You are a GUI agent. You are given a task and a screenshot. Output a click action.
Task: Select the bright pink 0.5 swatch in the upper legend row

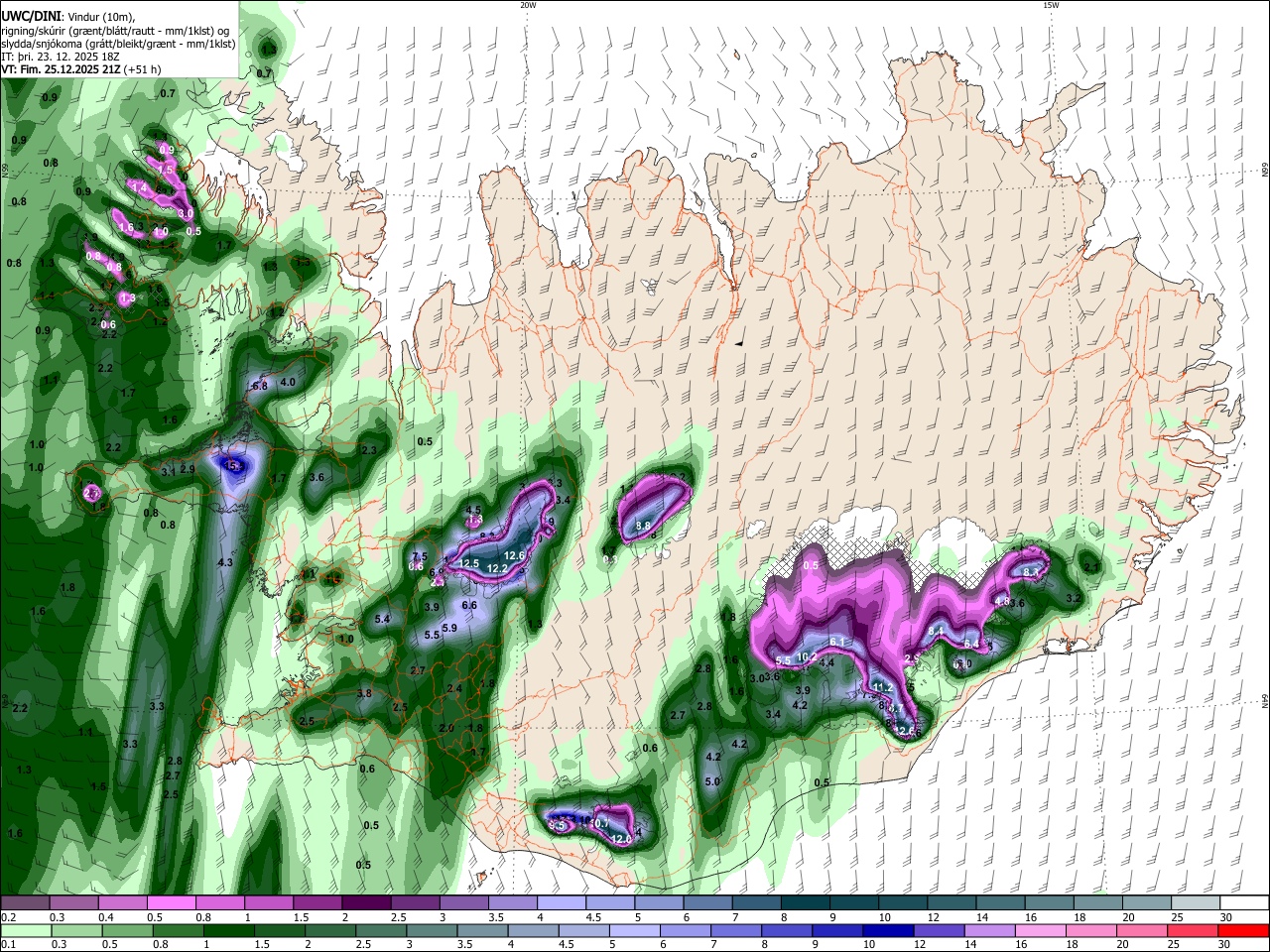(171, 902)
